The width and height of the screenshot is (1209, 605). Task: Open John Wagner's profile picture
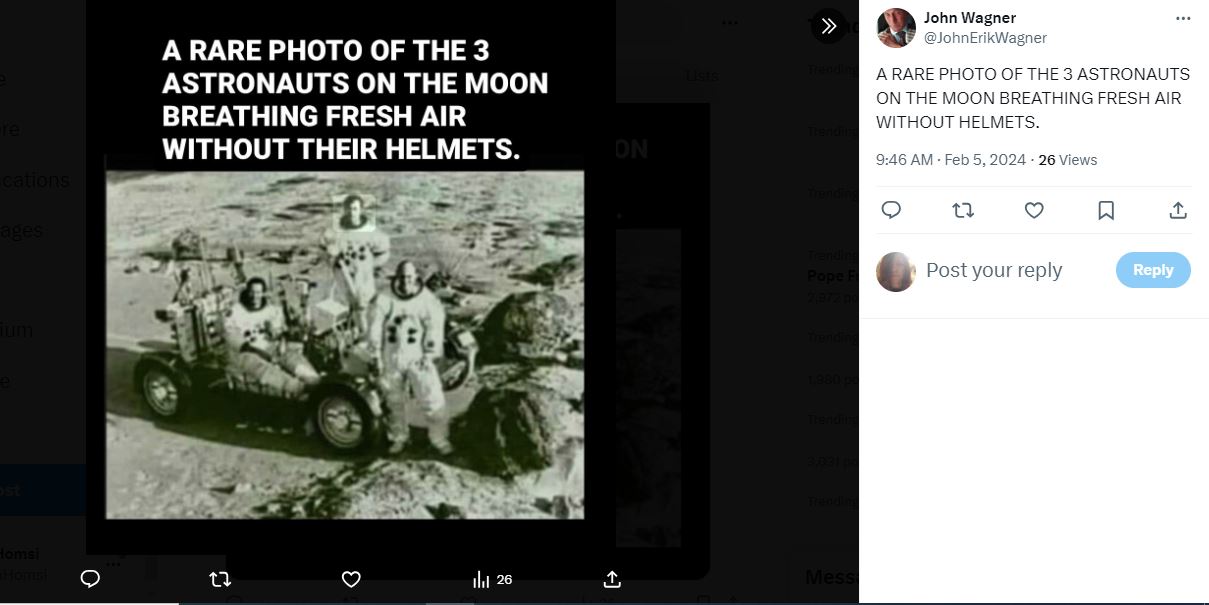[x=896, y=28]
